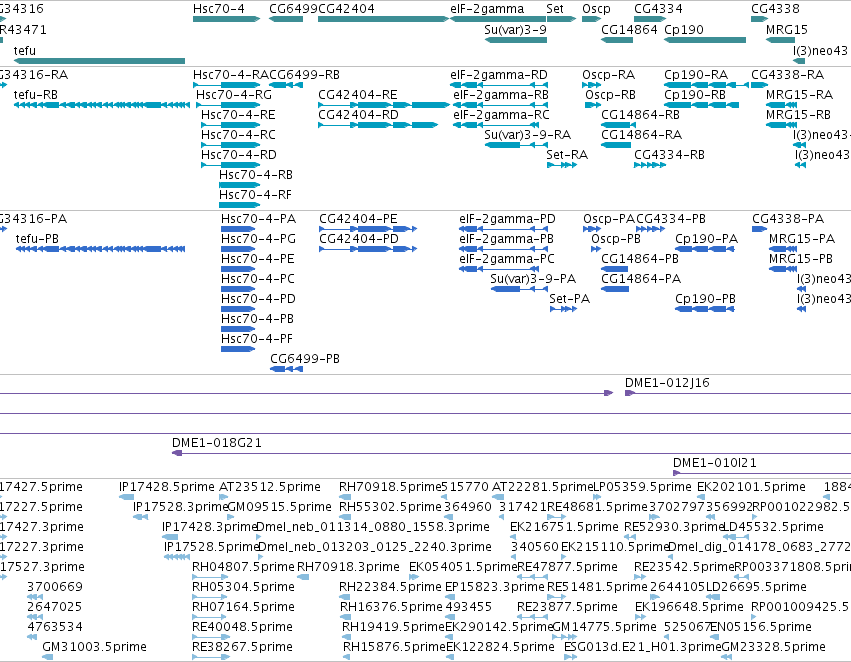Select BAC clone DME1-012J16
Viewport: 851px width, 662px height.
(738, 393)
